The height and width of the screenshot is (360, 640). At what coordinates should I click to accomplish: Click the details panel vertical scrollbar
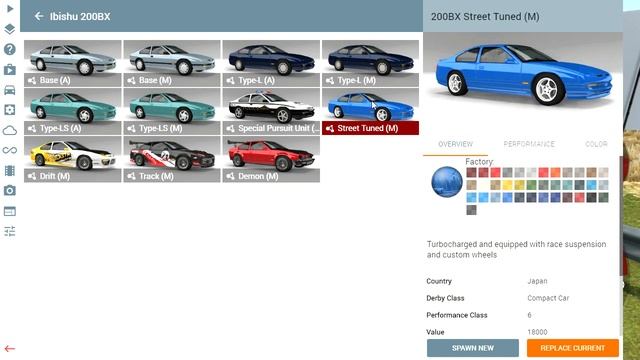[621, 216]
